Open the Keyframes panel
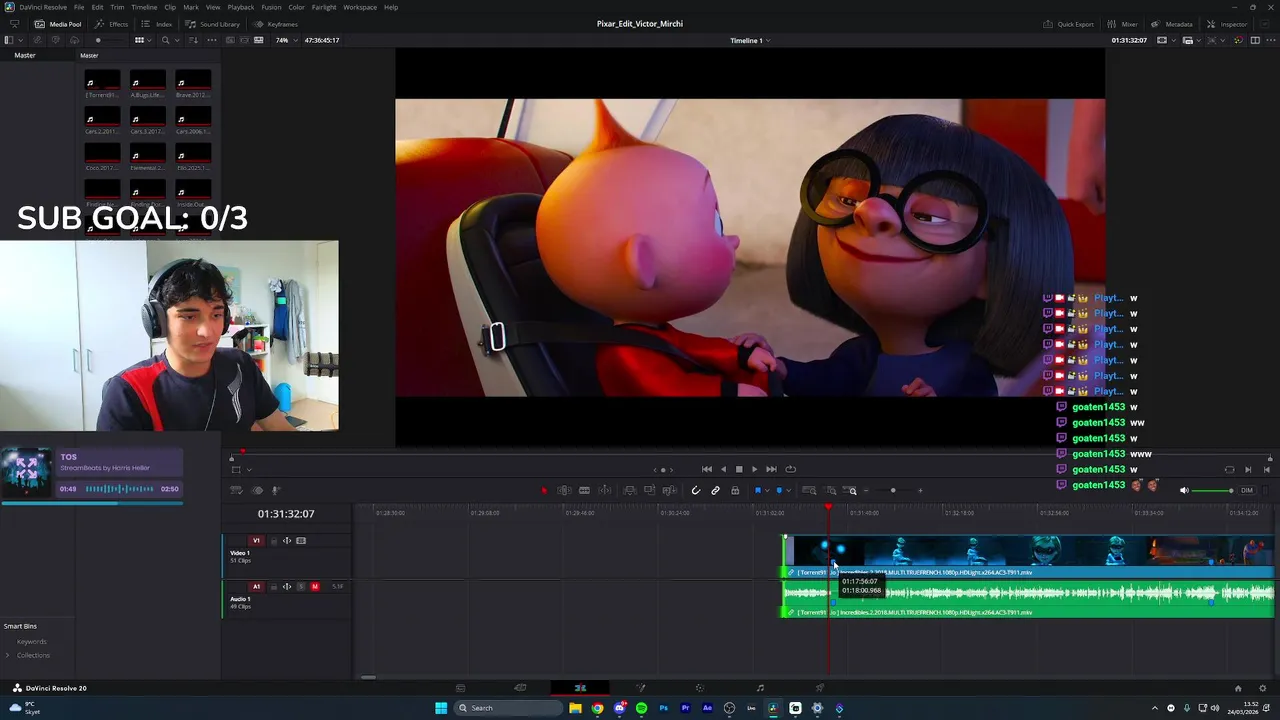This screenshot has height=720, width=1280. tap(275, 24)
